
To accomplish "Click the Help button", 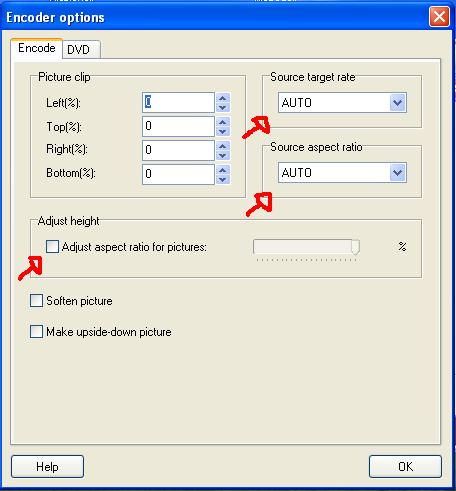I will (47, 466).
